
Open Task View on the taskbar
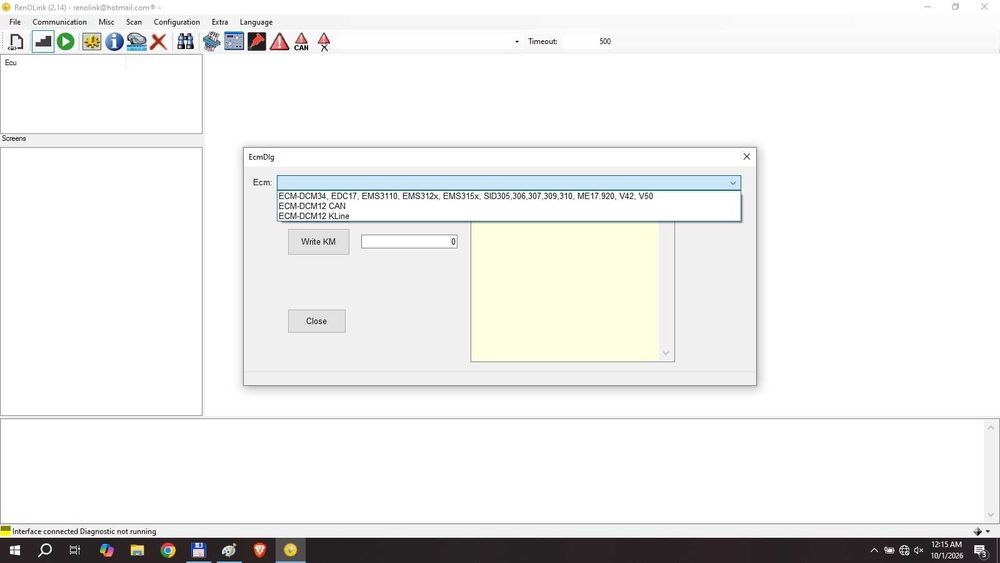(x=75, y=550)
